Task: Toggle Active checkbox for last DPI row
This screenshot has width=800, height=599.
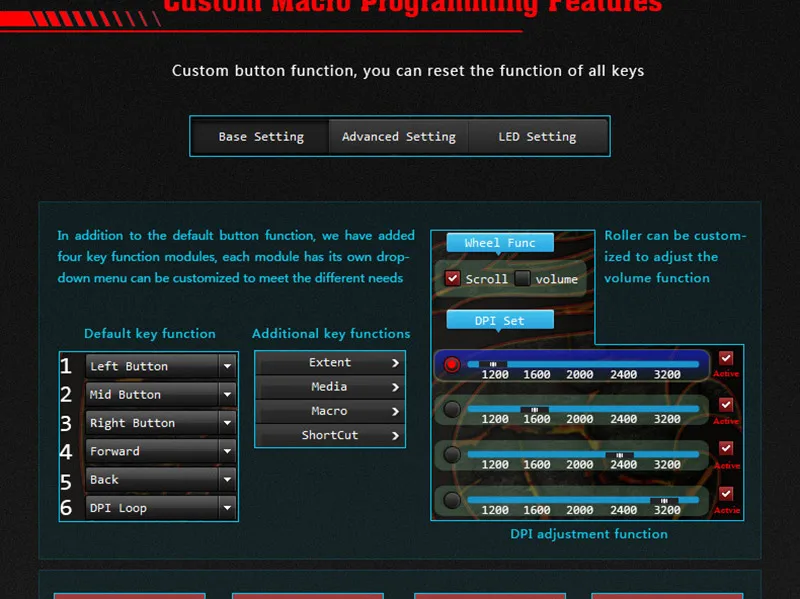Action: [x=726, y=493]
